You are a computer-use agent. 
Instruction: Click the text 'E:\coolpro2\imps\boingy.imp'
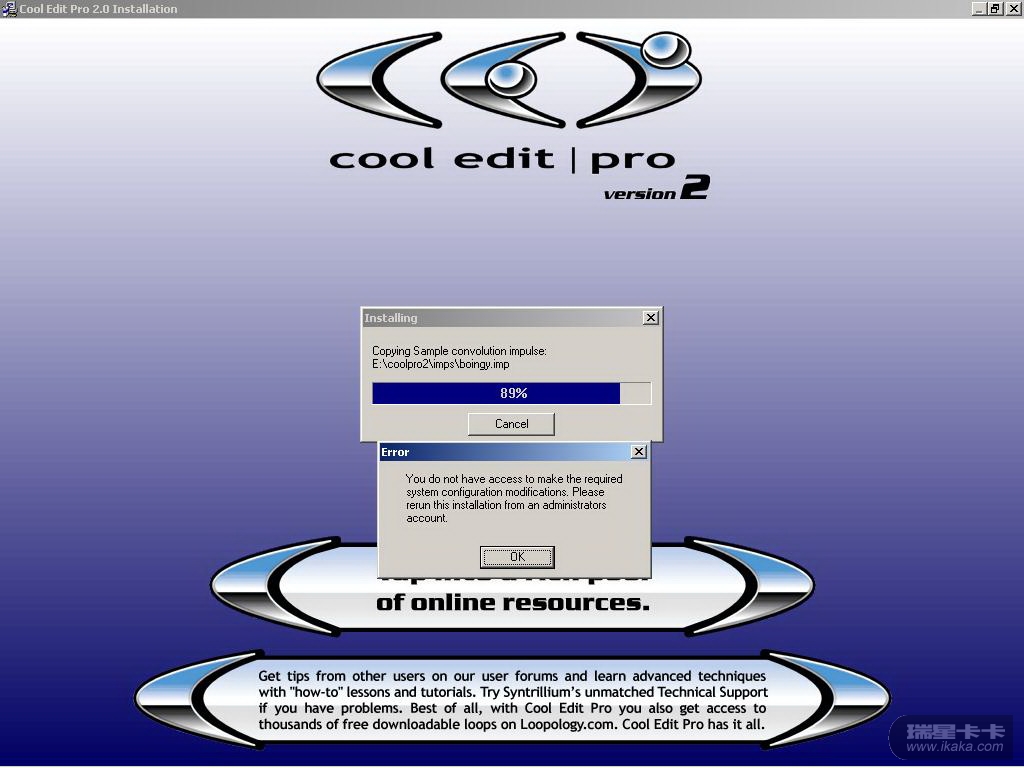[441, 364]
